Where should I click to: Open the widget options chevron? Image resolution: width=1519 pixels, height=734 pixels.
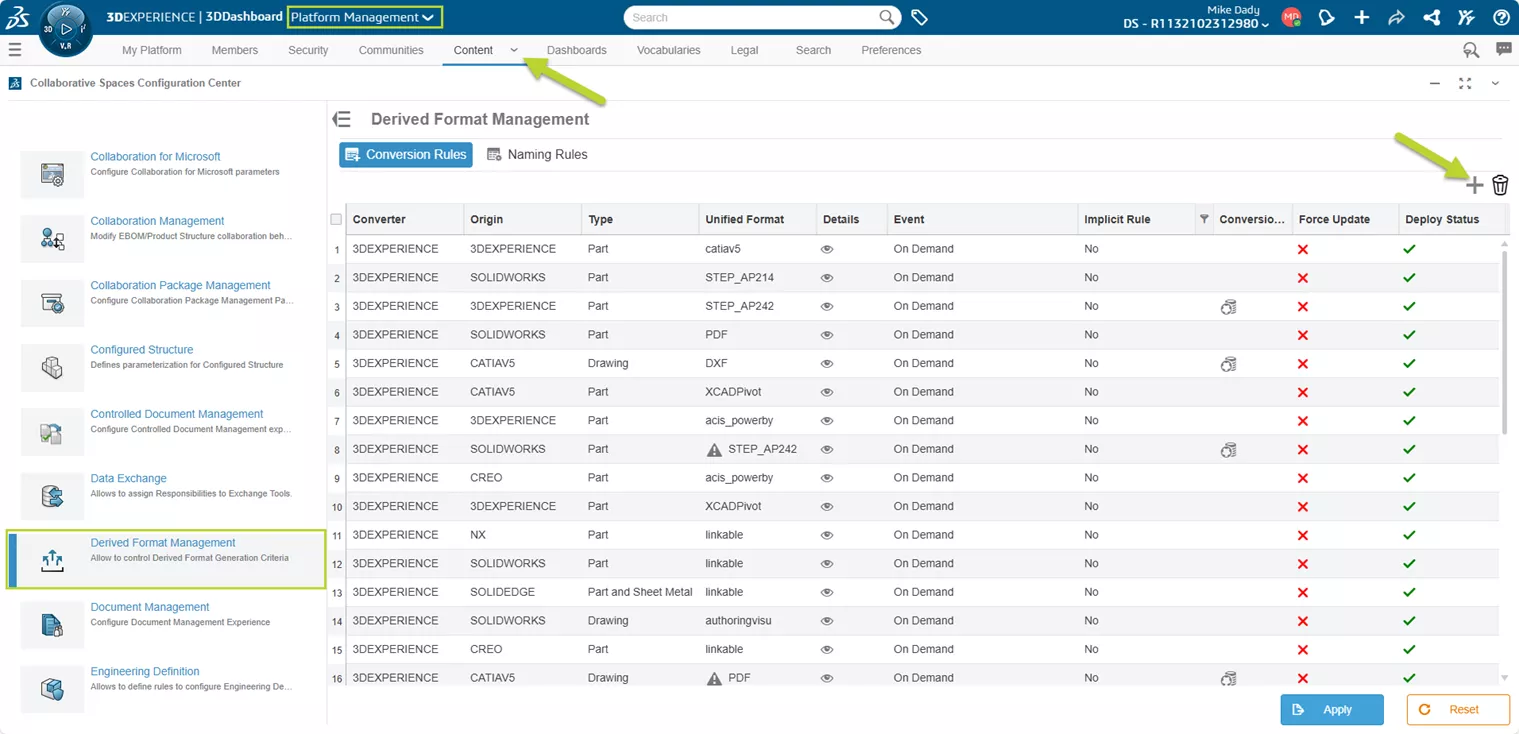coord(1496,83)
